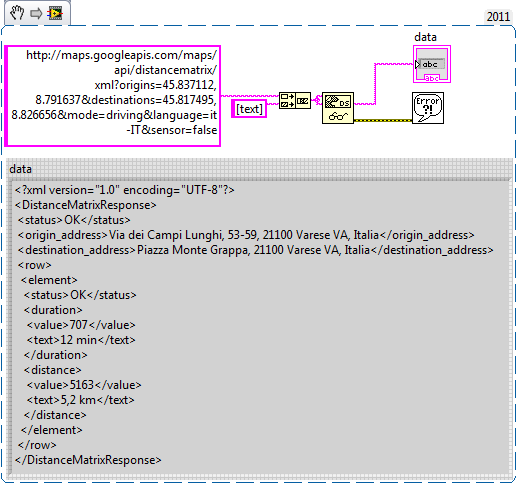Click the [text] string constant
The width and height of the screenshot is (517, 484).
[249, 109]
